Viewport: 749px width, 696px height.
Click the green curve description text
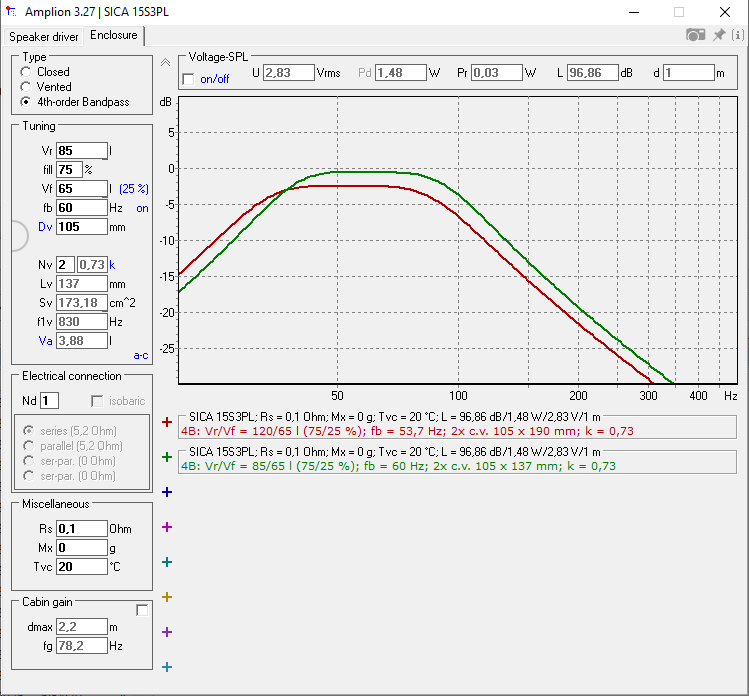(398, 466)
